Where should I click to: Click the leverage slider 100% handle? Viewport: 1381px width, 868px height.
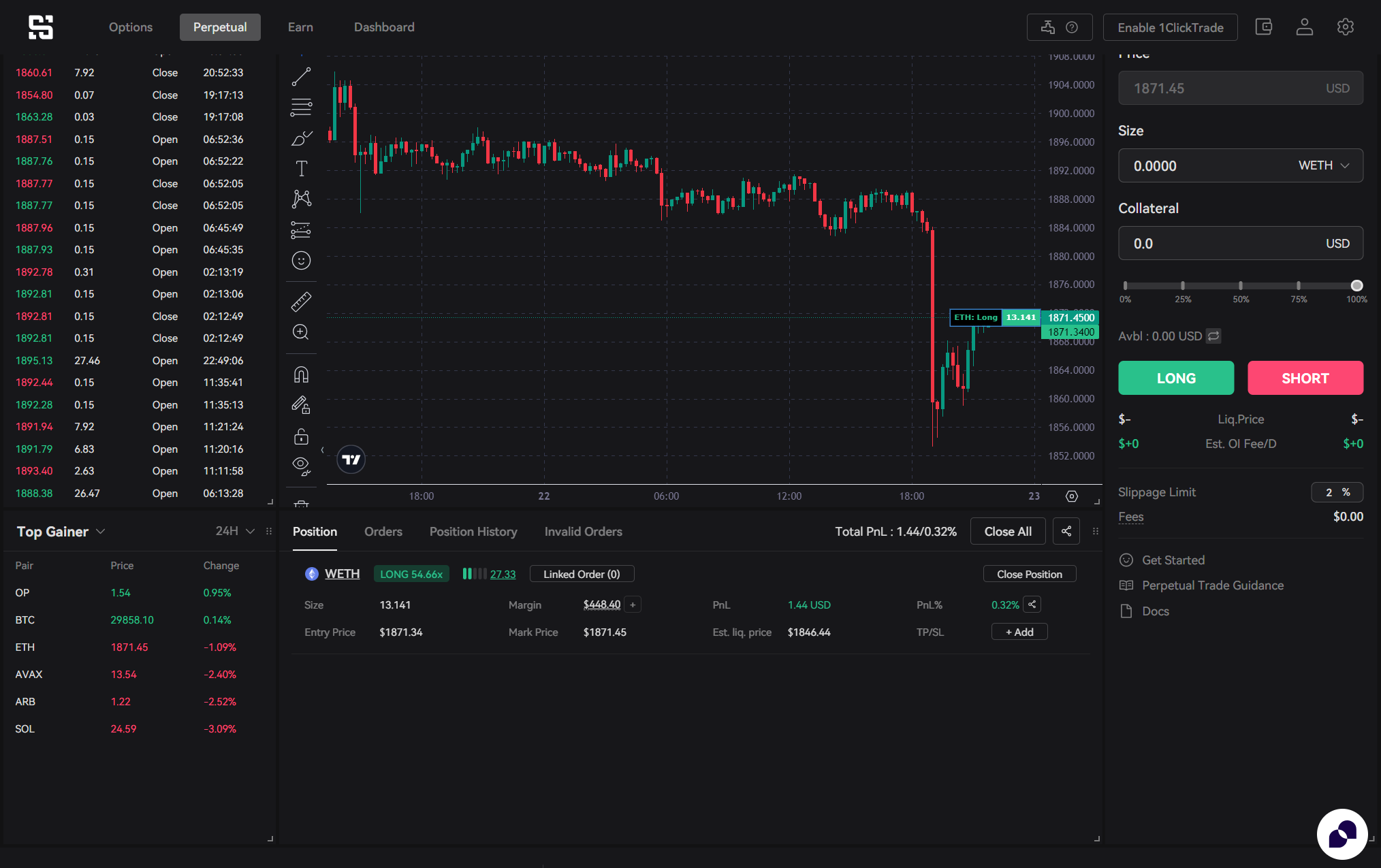(x=1356, y=286)
